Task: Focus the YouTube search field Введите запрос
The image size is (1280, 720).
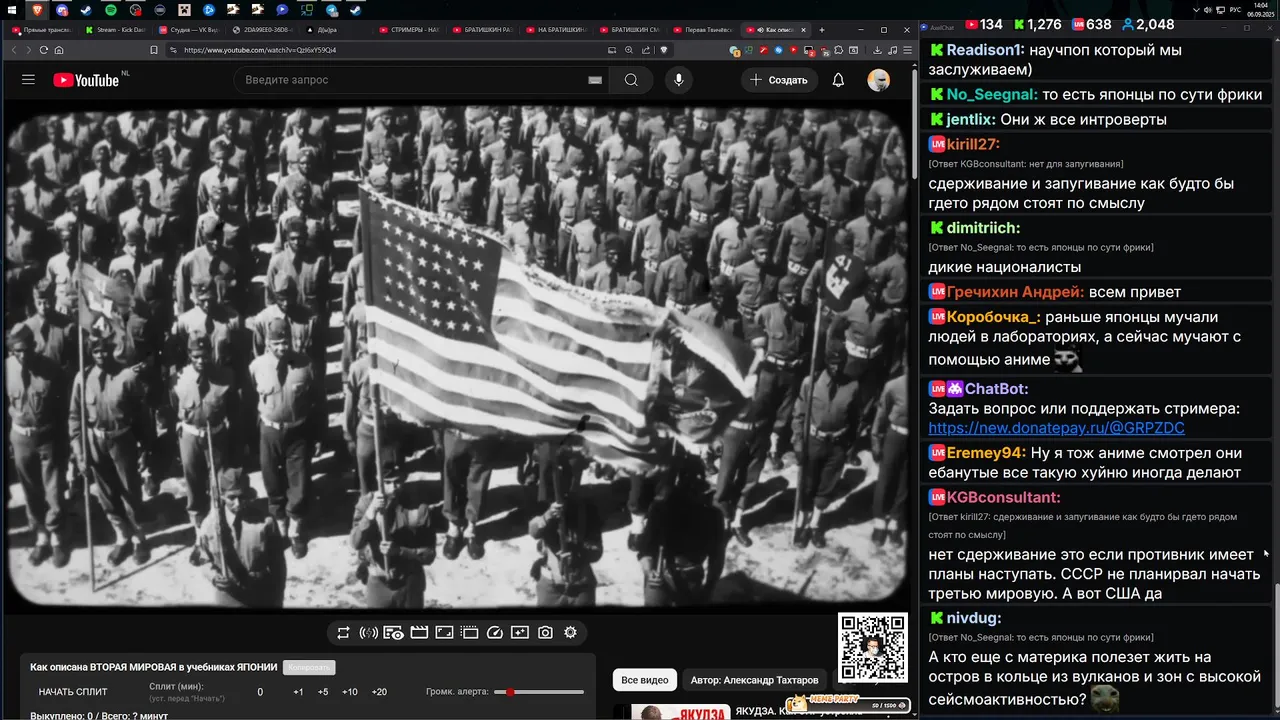Action: click(x=420, y=80)
